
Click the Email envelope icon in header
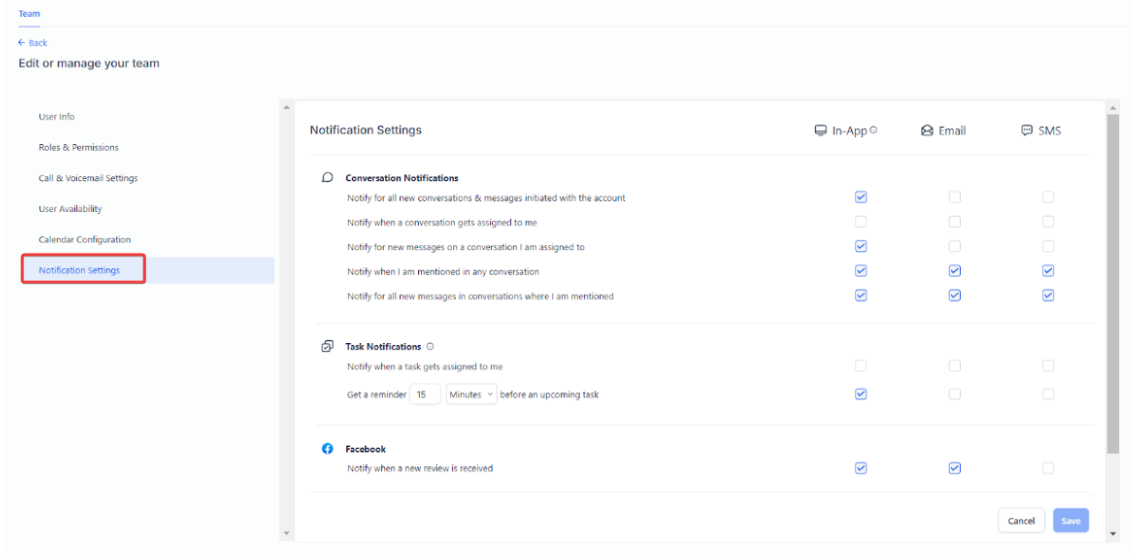pyautogui.click(x=927, y=130)
